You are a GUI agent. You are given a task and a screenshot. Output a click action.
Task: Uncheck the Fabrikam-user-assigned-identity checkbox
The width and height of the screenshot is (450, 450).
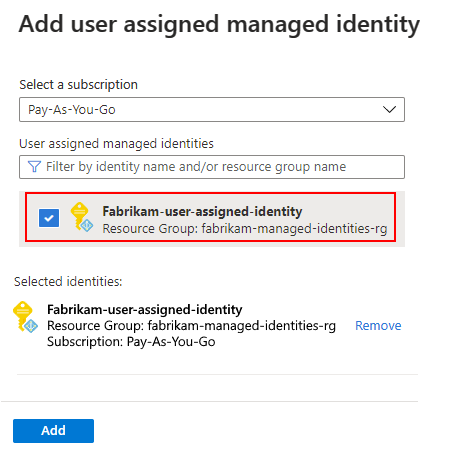tap(49, 218)
